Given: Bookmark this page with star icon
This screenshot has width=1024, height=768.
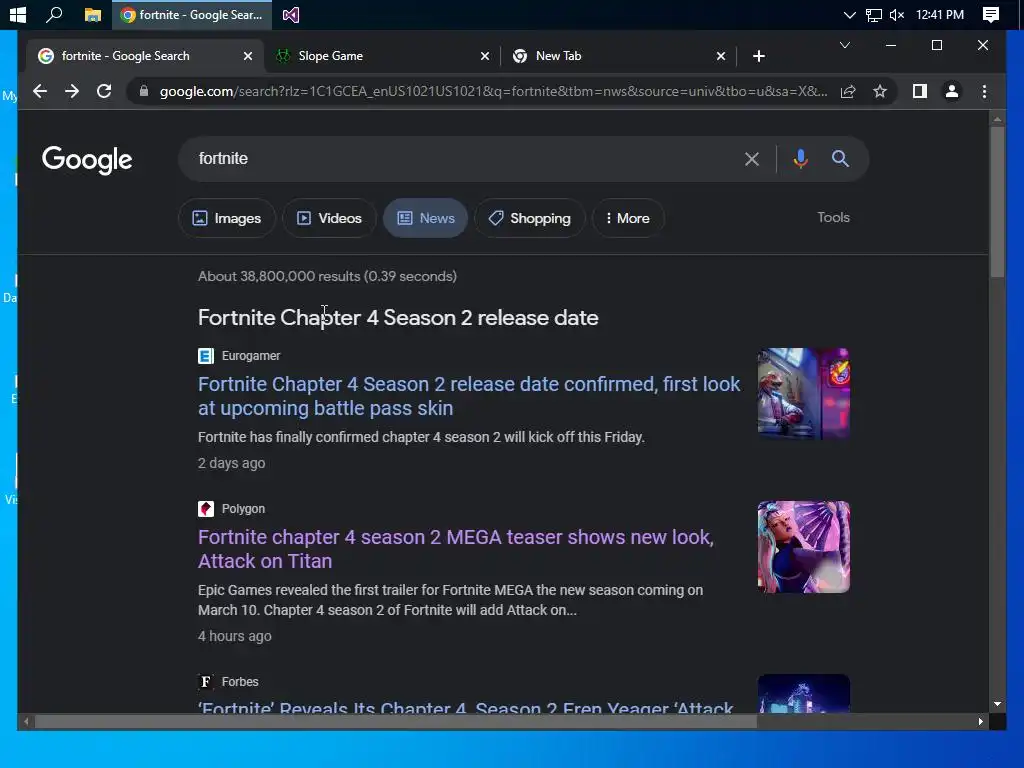Looking at the screenshot, I should [880, 91].
